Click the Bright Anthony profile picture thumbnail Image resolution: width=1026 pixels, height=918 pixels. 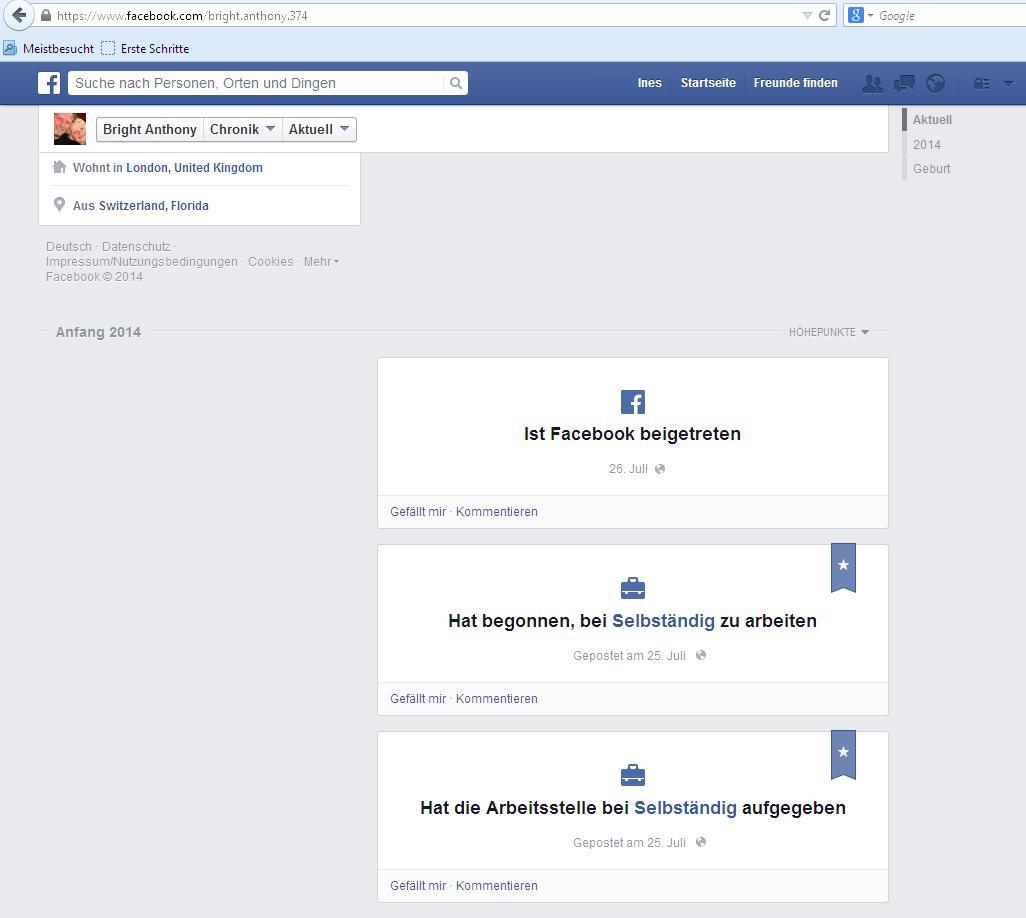click(70, 129)
